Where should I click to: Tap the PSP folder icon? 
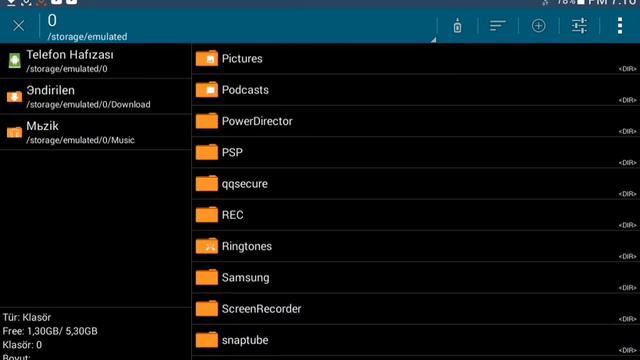(x=207, y=152)
